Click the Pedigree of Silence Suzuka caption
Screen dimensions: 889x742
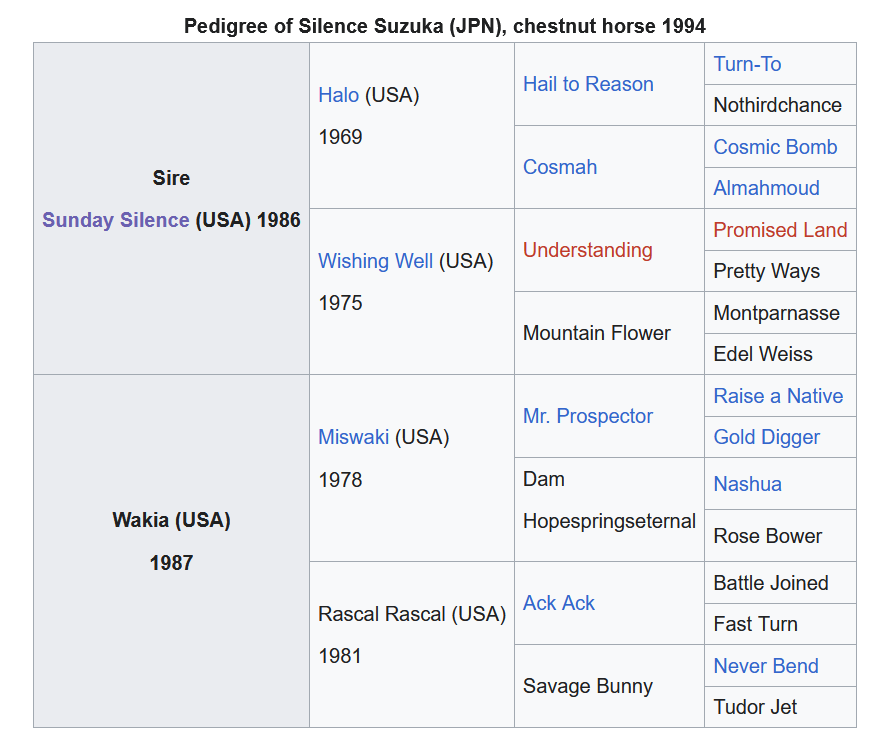pyautogui.click(x=444, y=25)
